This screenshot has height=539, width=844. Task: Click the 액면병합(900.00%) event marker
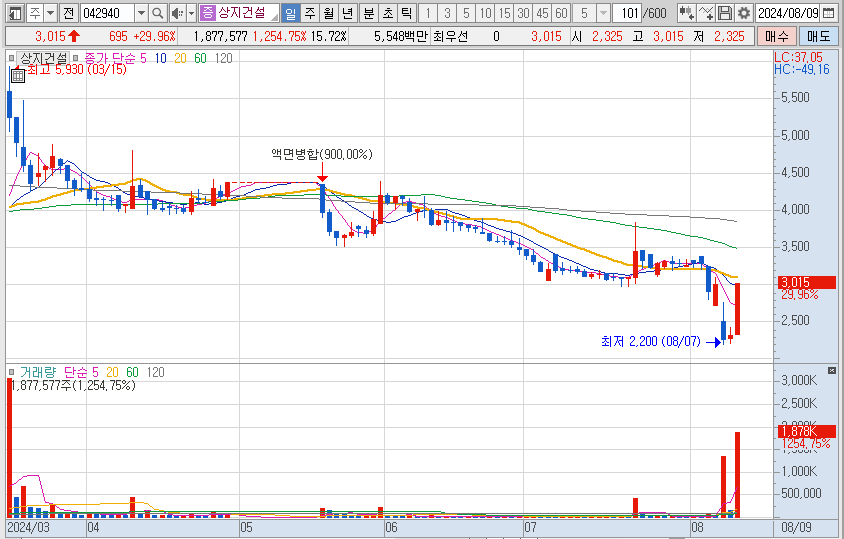(322, 155)
